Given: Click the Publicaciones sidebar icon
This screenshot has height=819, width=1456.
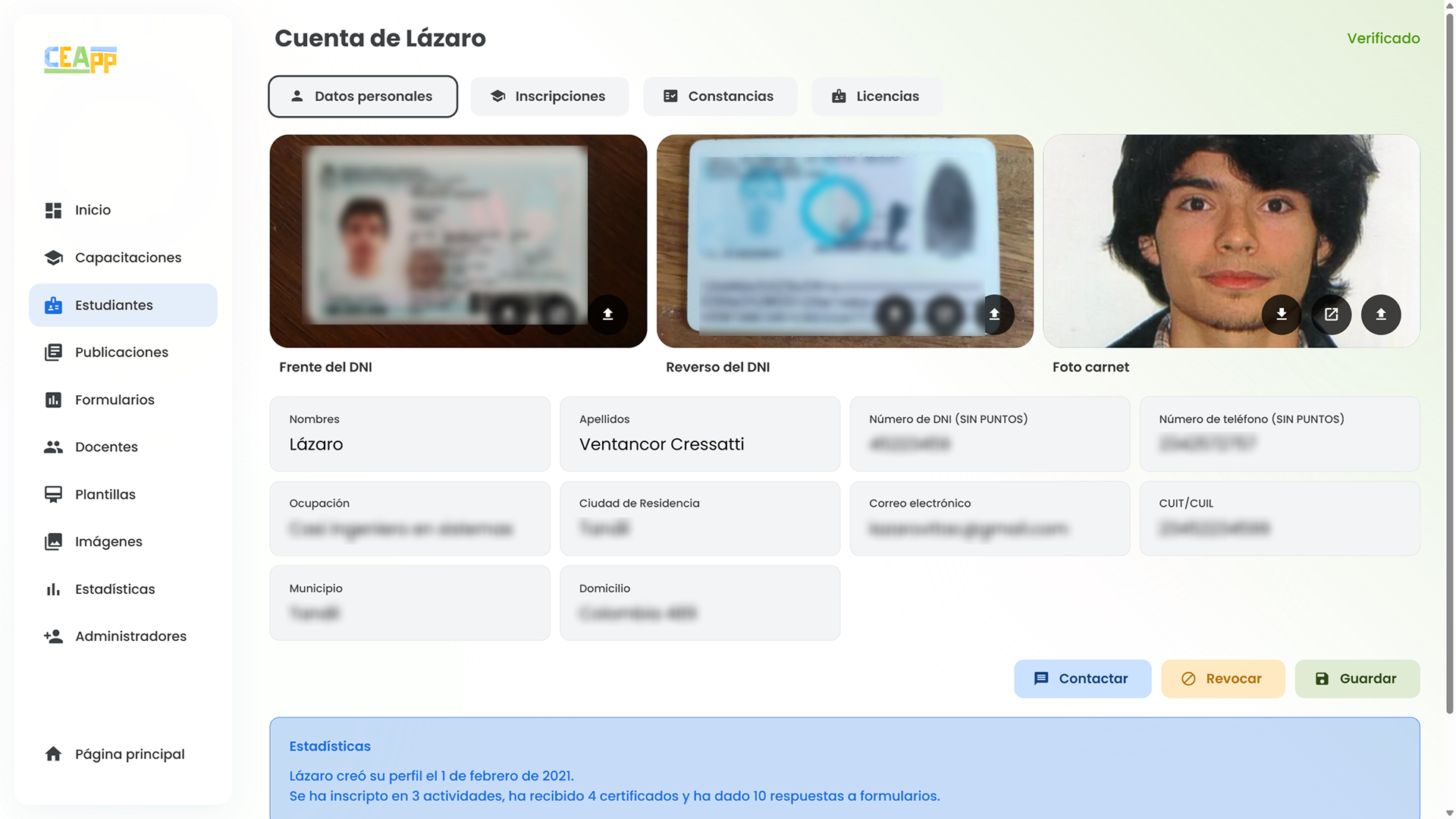Looking at the screenshot, I should tap(53, 353).
